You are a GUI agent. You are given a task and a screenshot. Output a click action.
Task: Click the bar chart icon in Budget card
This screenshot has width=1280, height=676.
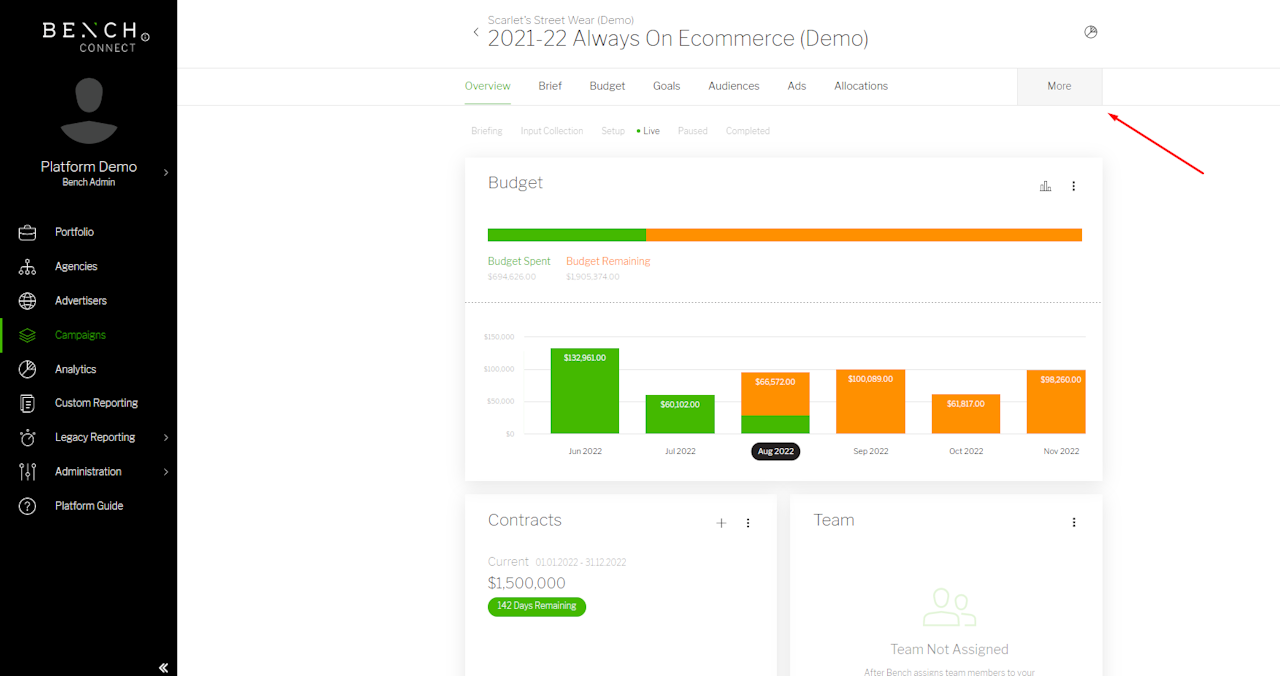[x=1045, y=186]
